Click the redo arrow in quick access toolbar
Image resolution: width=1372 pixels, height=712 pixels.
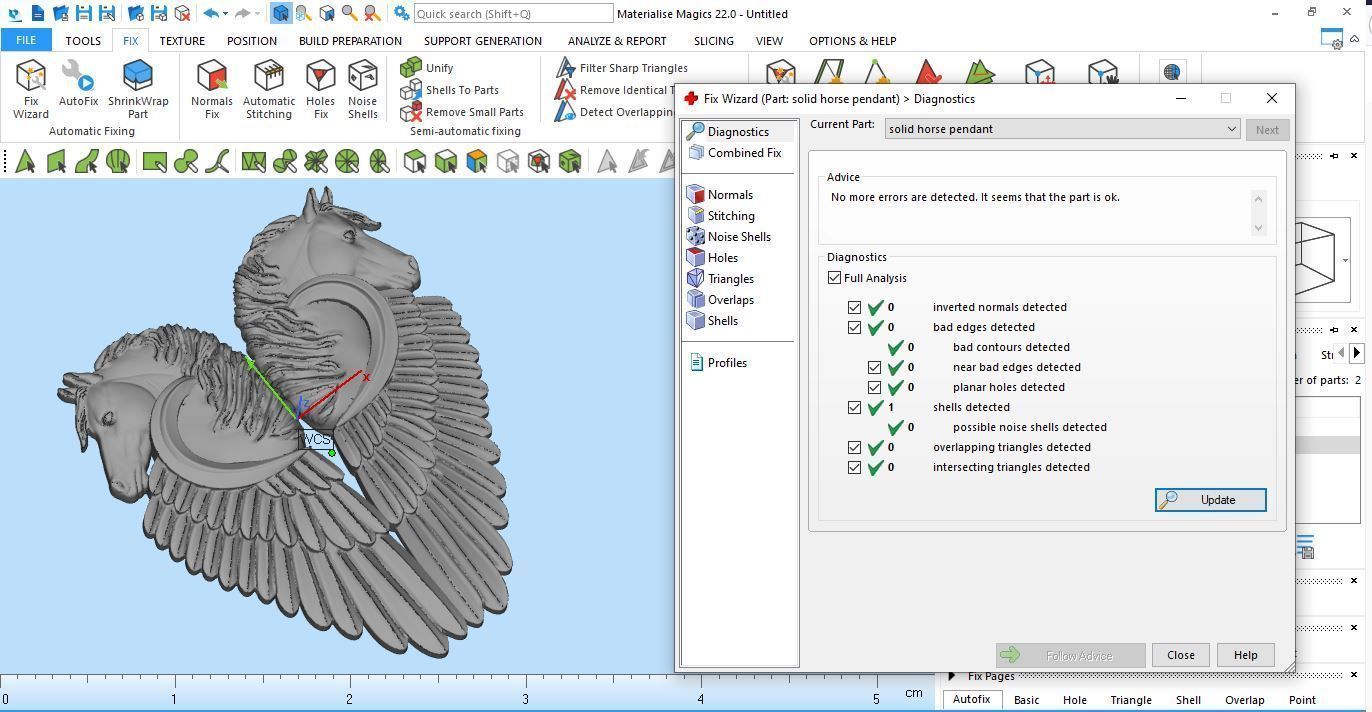tap(242, 13)
